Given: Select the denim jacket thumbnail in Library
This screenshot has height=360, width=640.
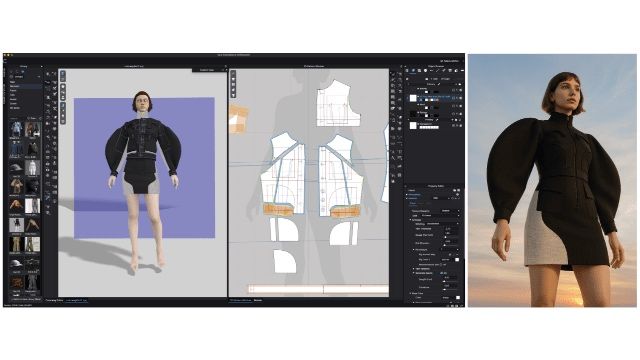Looking at the screenshot, I should point(16,129).
